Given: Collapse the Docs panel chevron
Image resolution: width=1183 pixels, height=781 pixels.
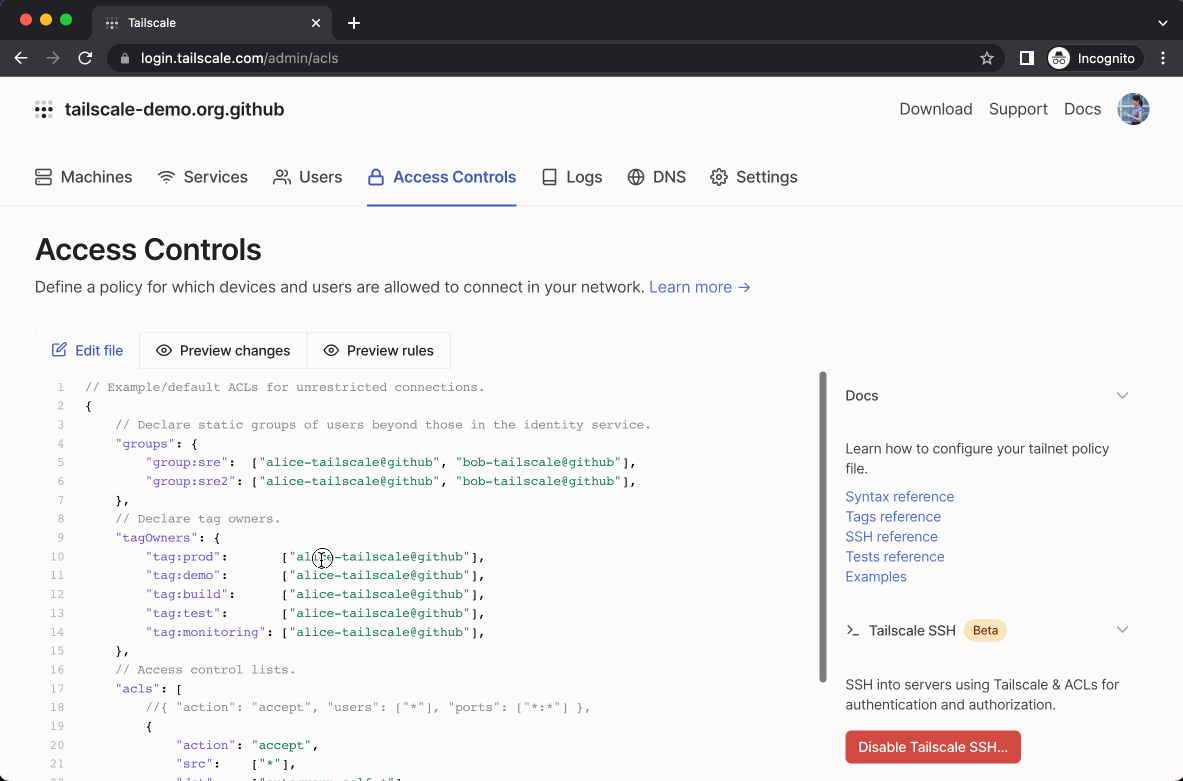Looking at the screenshot, I should tap(1122, 396).
